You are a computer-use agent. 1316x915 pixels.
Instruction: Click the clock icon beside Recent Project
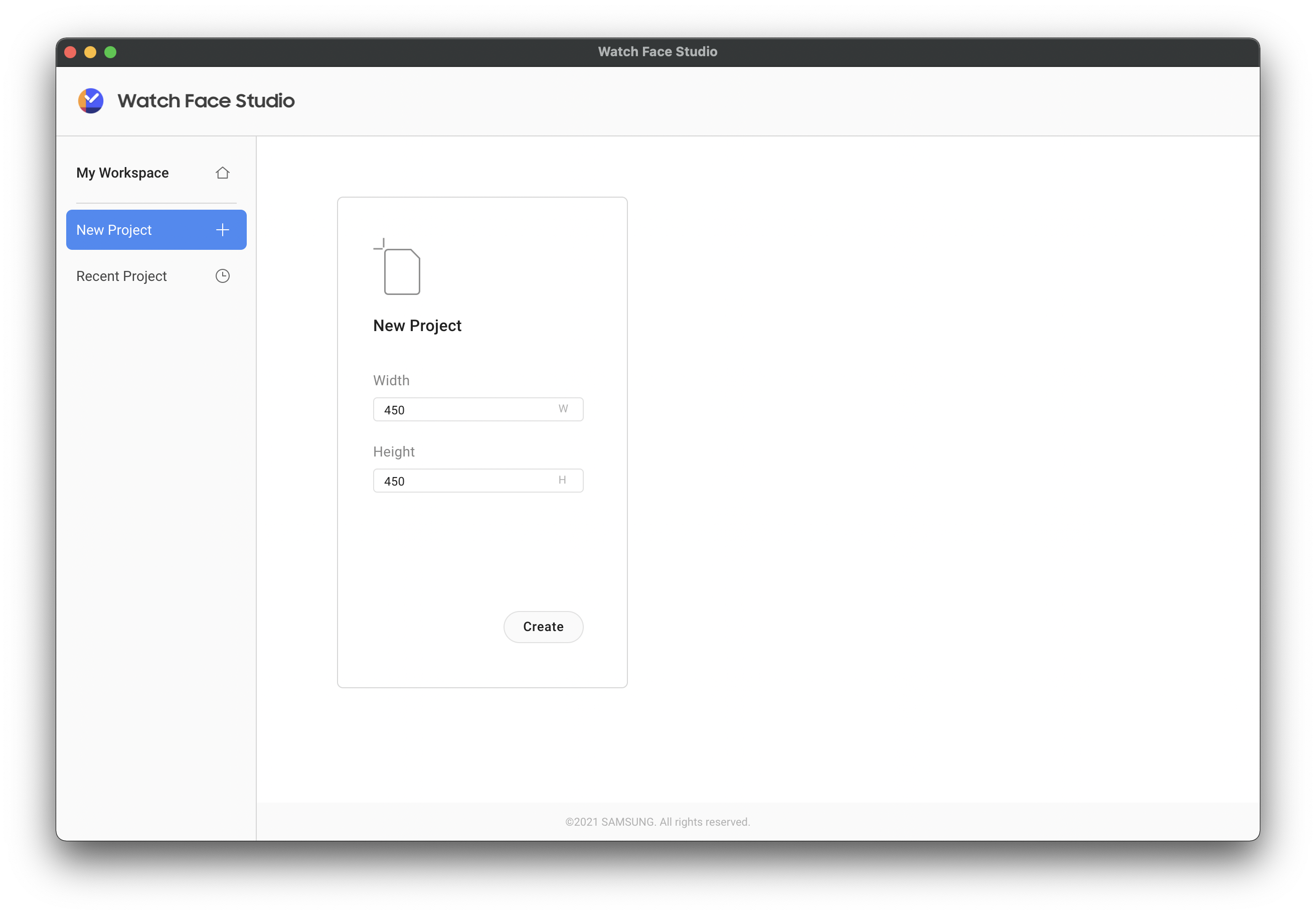tap(222, 276)
